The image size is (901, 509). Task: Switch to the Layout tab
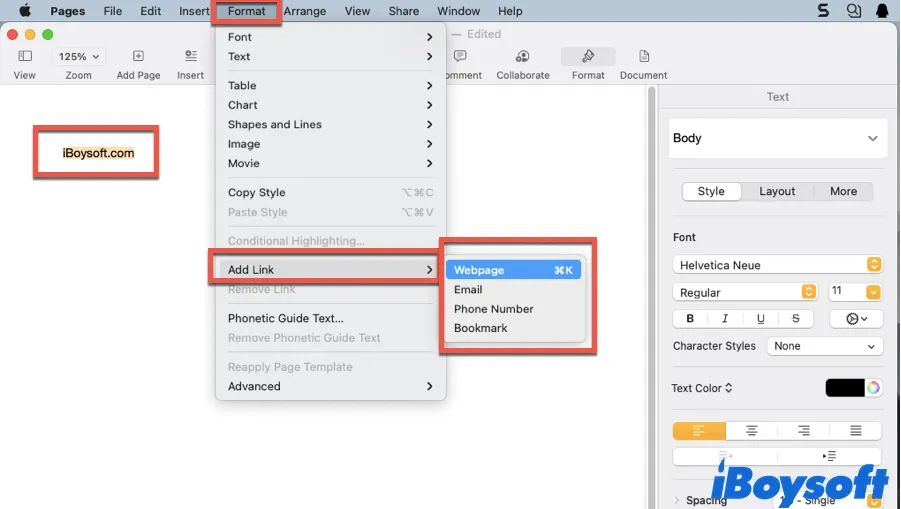coord(777,191)
